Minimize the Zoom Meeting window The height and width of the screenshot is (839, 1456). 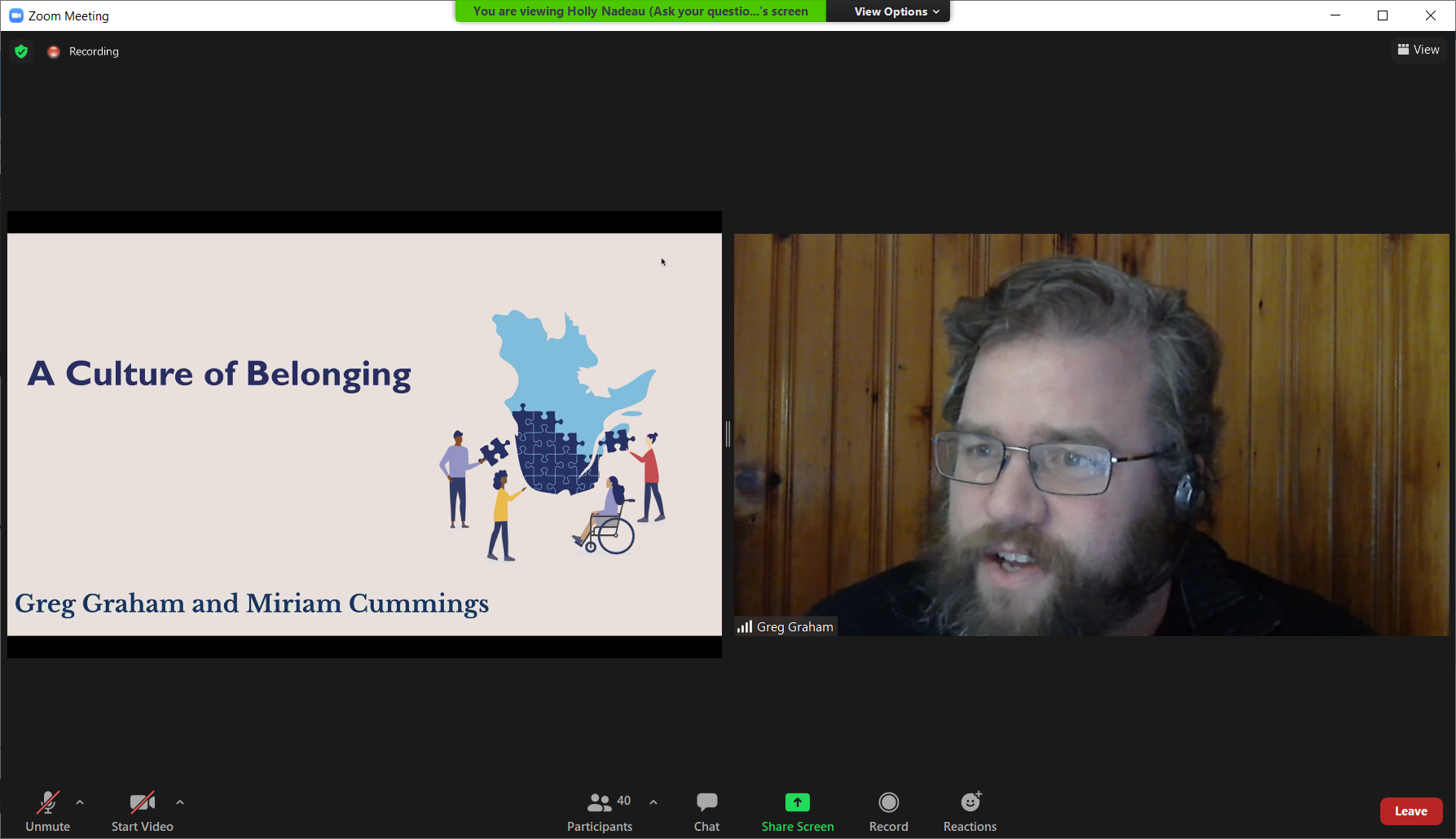click(1335, 15)
